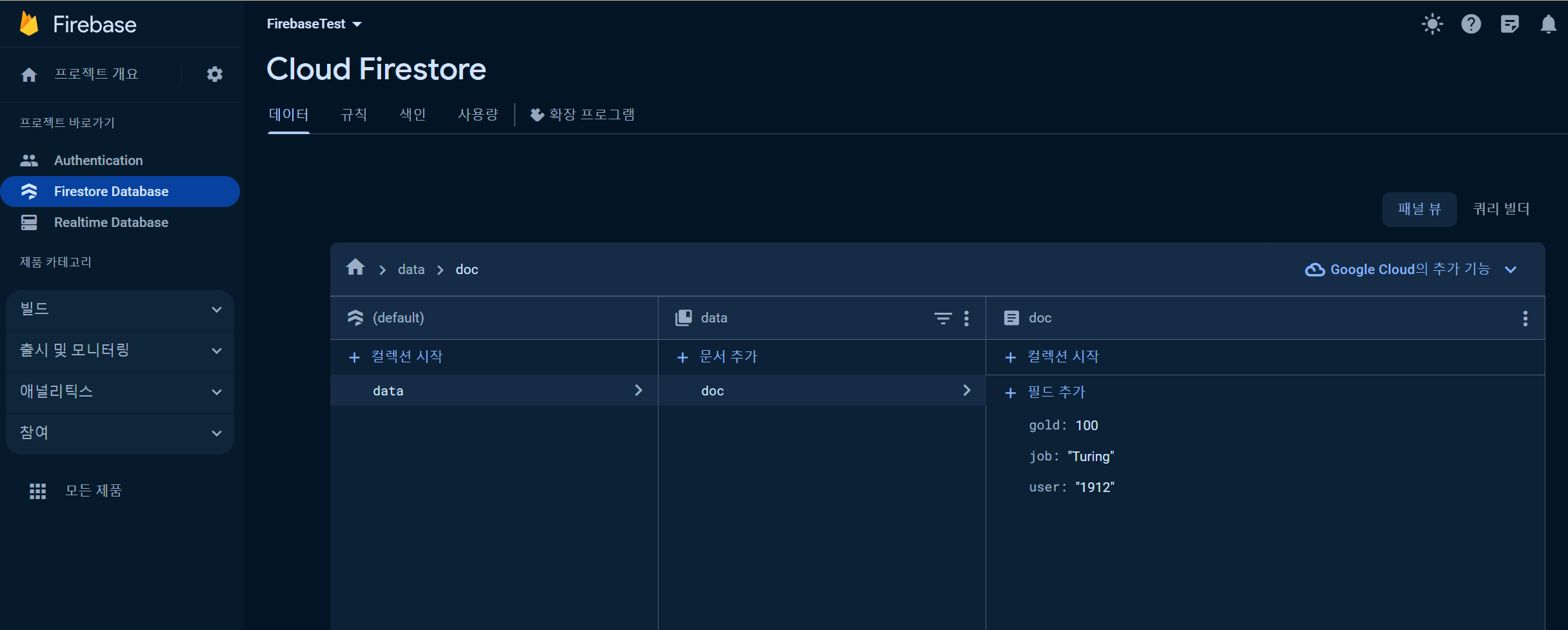Click the home icon beside 프로젝트 개요
This screenshot has width=1568, height=630.
coord(29,75)
